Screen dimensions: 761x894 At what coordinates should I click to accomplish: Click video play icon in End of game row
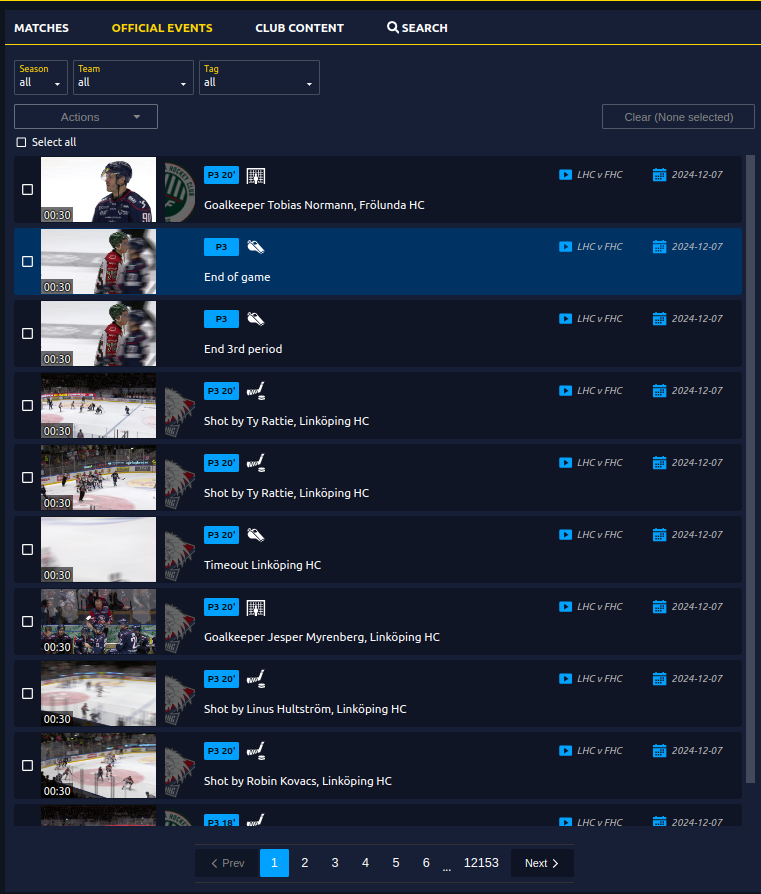coord(565,246)
